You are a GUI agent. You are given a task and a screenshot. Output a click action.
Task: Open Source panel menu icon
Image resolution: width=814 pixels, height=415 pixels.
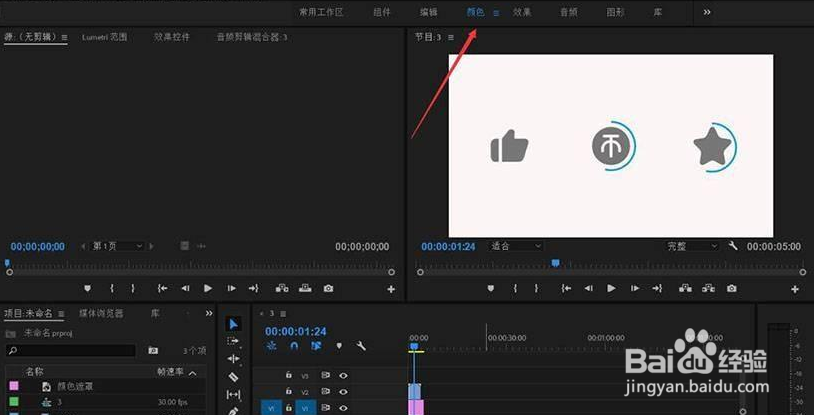click(x=64, y=37)
